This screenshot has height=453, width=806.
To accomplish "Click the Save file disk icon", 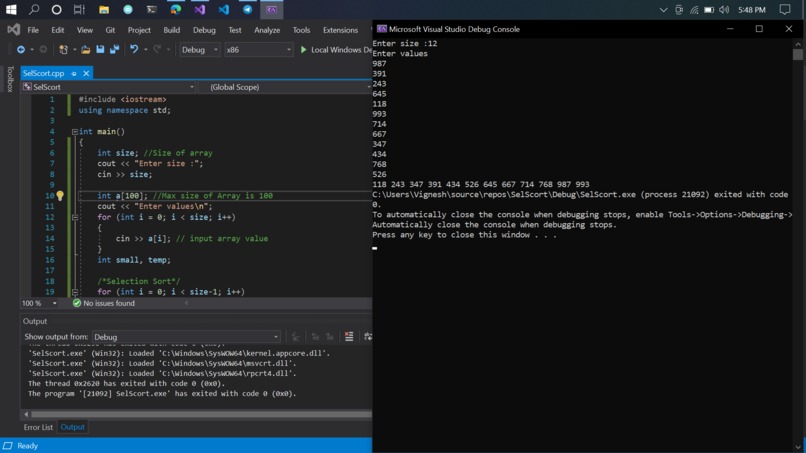I will 100,49.
